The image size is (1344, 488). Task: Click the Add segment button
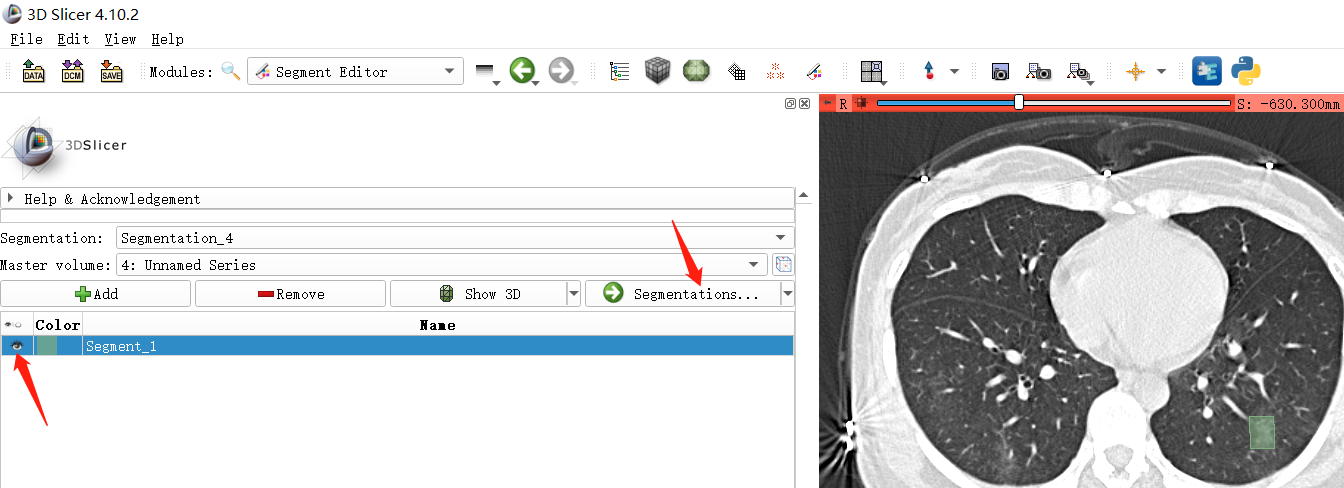tap(96, 294)
